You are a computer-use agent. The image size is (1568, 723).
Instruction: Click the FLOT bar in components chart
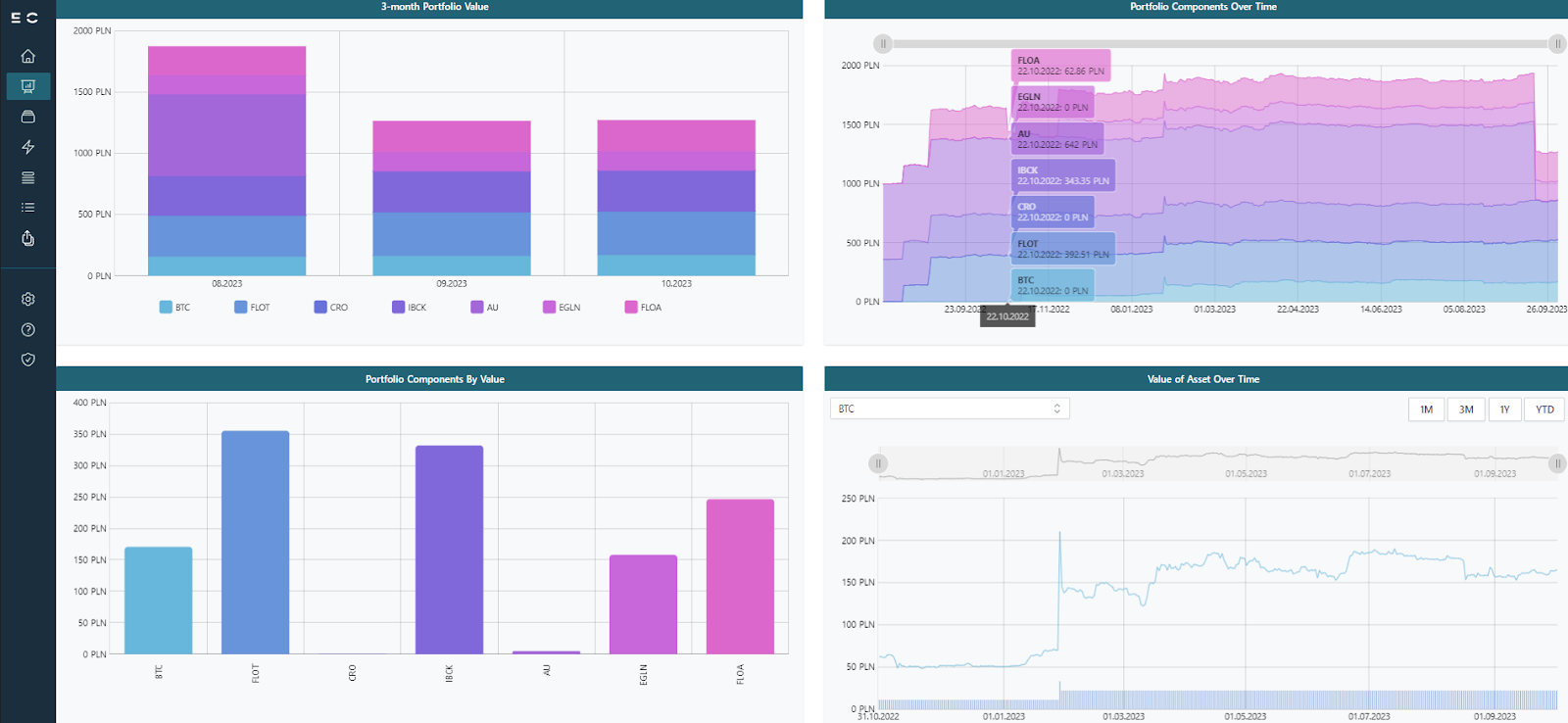pos(255,542)
